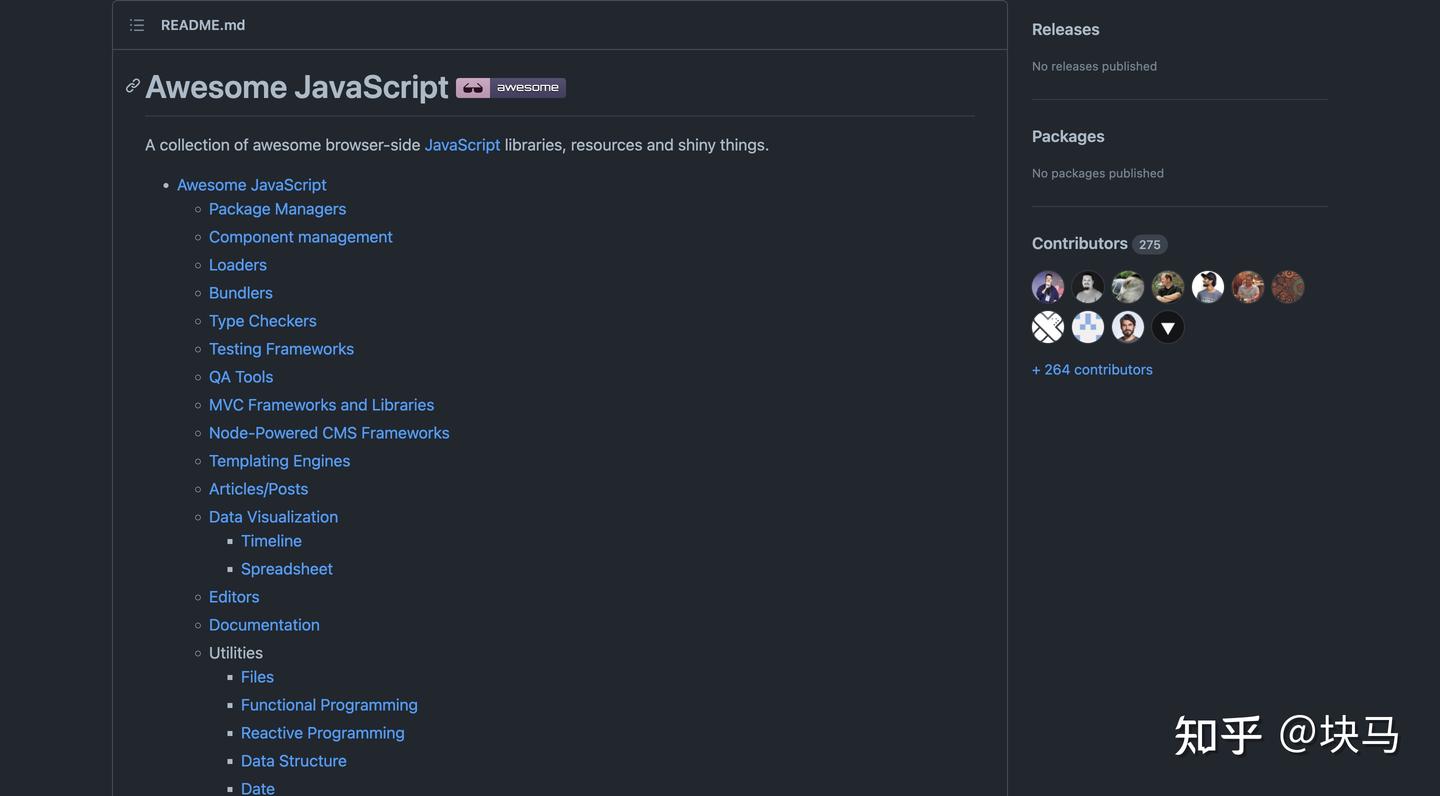Jump to Component management section
The height and width of the screenshot is (796, 1440).
(301, 237)
